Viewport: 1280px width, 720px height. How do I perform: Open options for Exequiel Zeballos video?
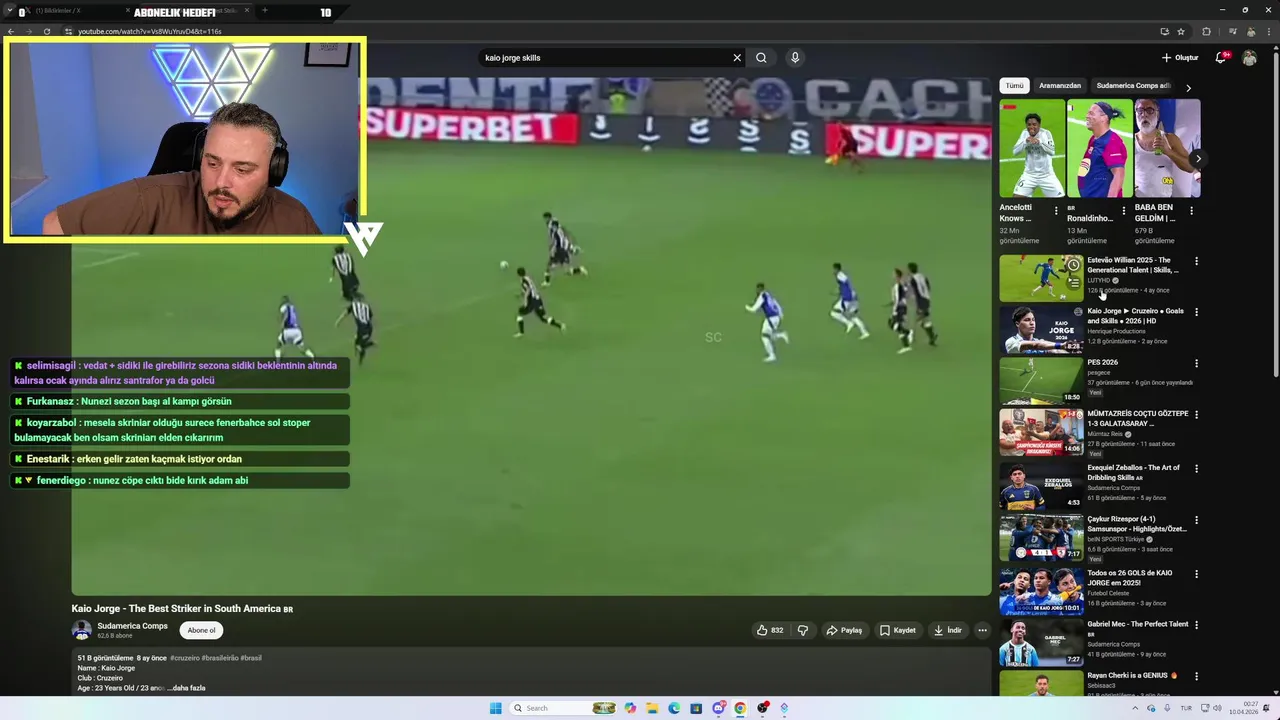[x=1196, y=468]
